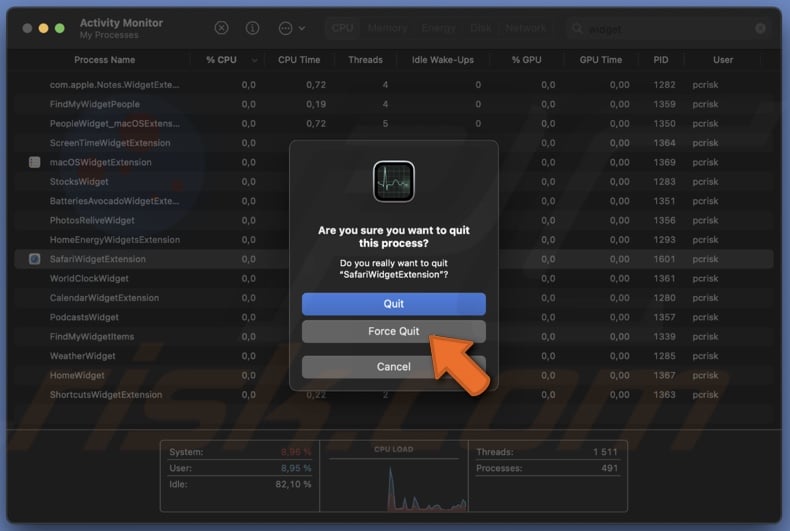Switch to the Disk tab
This screenshot has width=790, height=531.
481,28
